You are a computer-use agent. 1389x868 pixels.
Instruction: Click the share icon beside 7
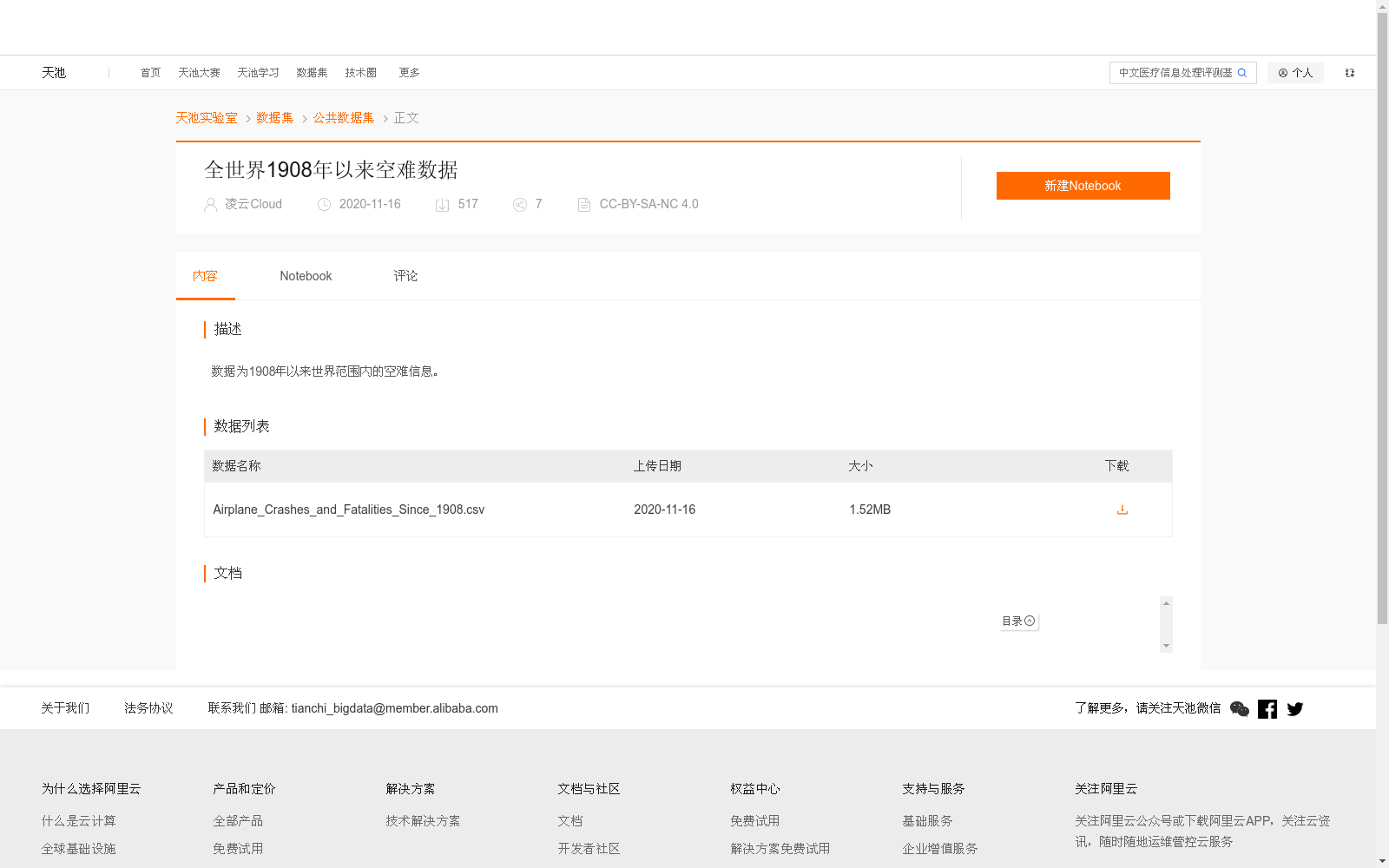(520, 205)
